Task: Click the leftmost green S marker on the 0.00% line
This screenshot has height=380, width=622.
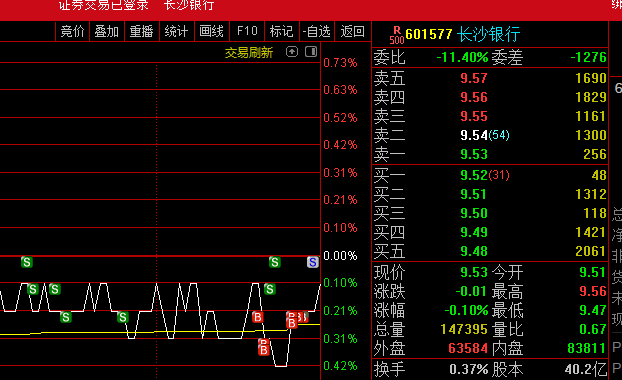Action: 27,262
